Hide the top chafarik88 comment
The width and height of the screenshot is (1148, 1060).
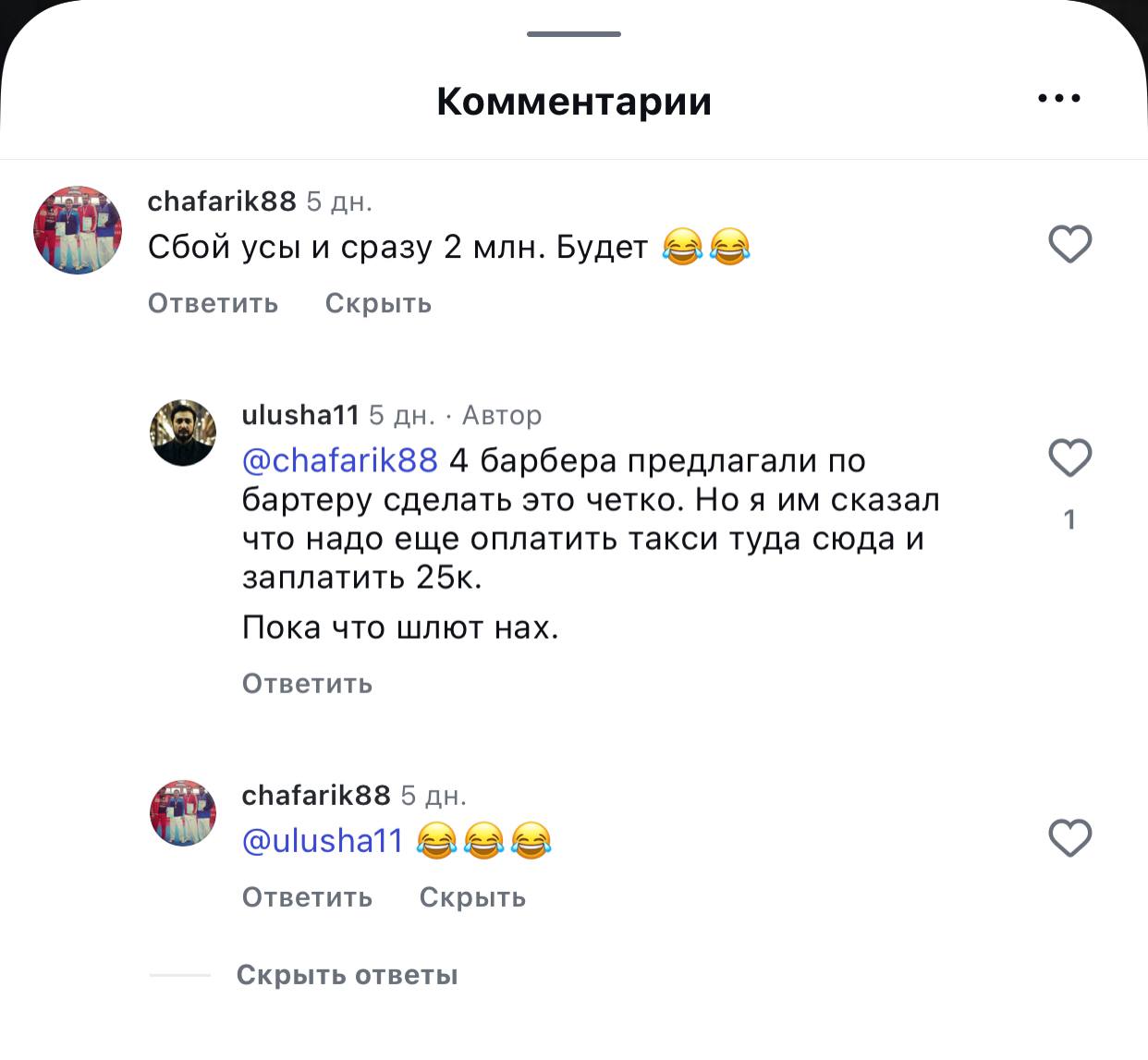[x=379, y=303]
